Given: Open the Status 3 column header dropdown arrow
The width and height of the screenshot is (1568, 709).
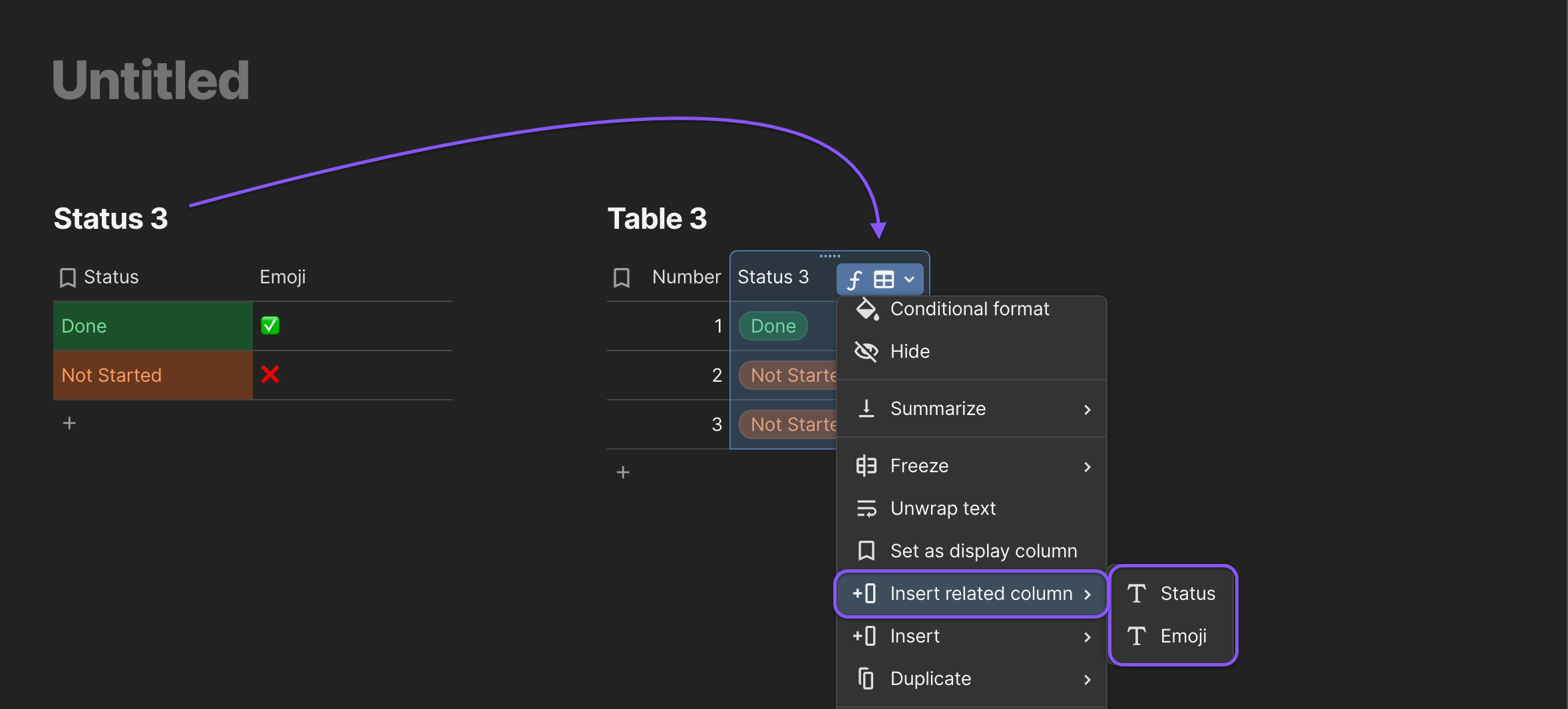Looking at the screenshot, I should point(909,280).
